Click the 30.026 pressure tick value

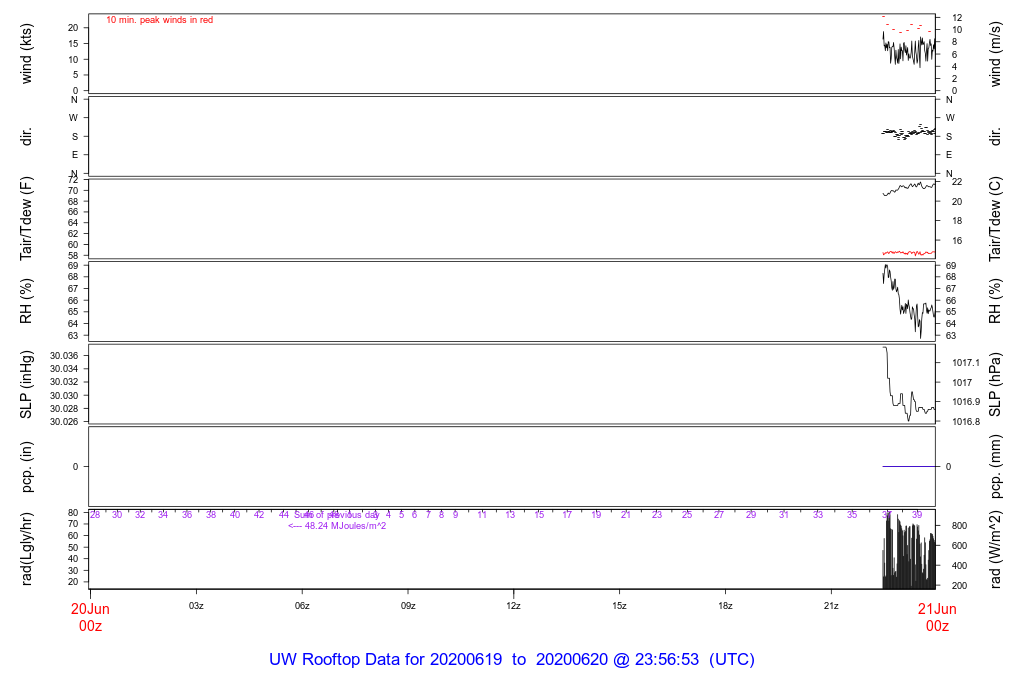click(64, 422)
